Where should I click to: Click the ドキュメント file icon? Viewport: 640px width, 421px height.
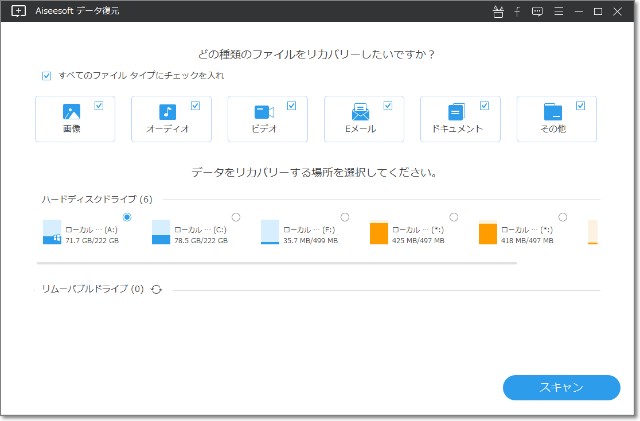[456, 113]
